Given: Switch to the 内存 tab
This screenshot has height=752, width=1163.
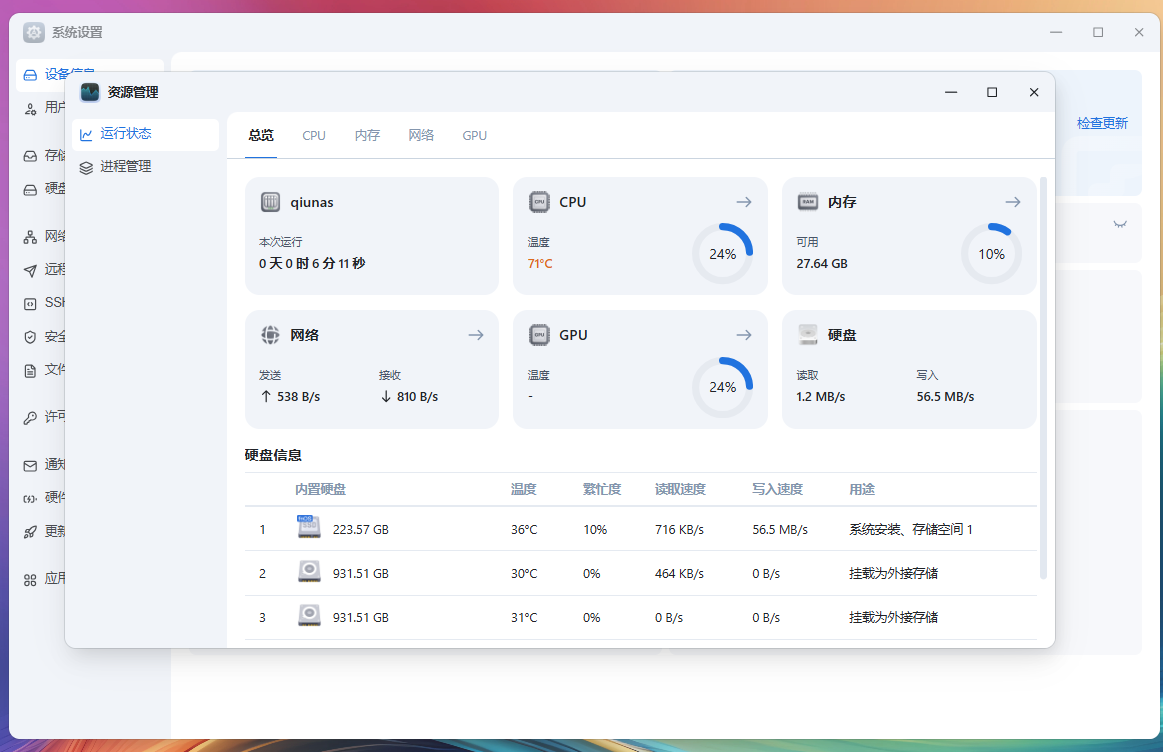Looking at the screenshot, I should click(x=367, y=135).
